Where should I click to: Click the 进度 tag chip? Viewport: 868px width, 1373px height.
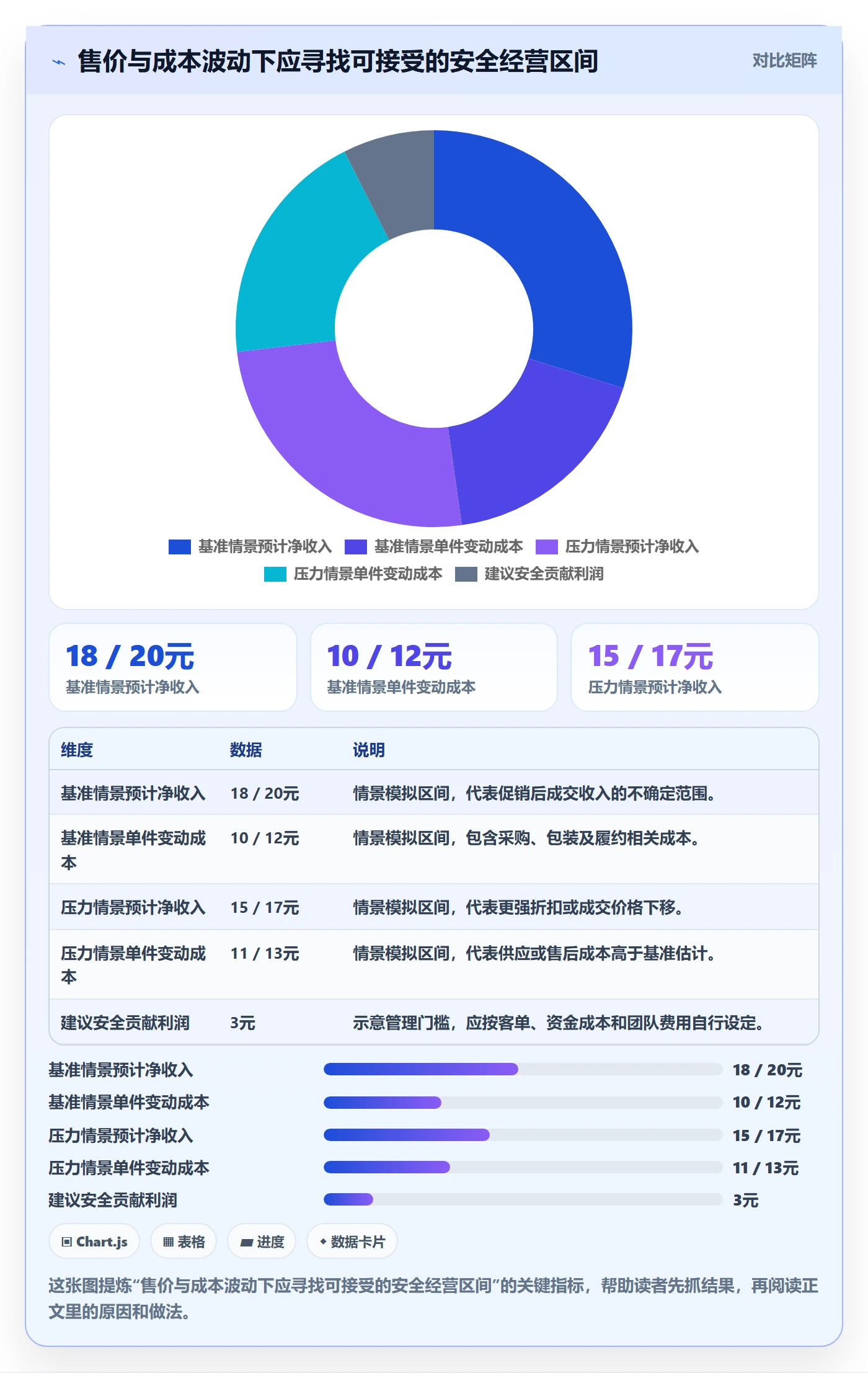262,1242
